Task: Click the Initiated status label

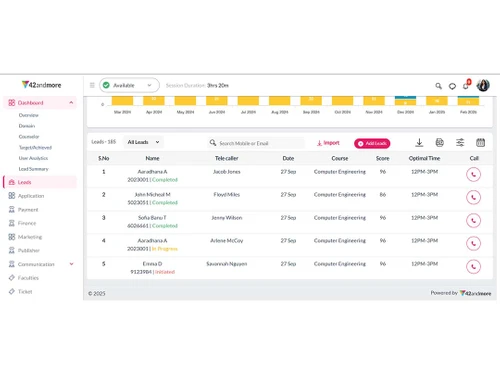Action: point(165,272)
